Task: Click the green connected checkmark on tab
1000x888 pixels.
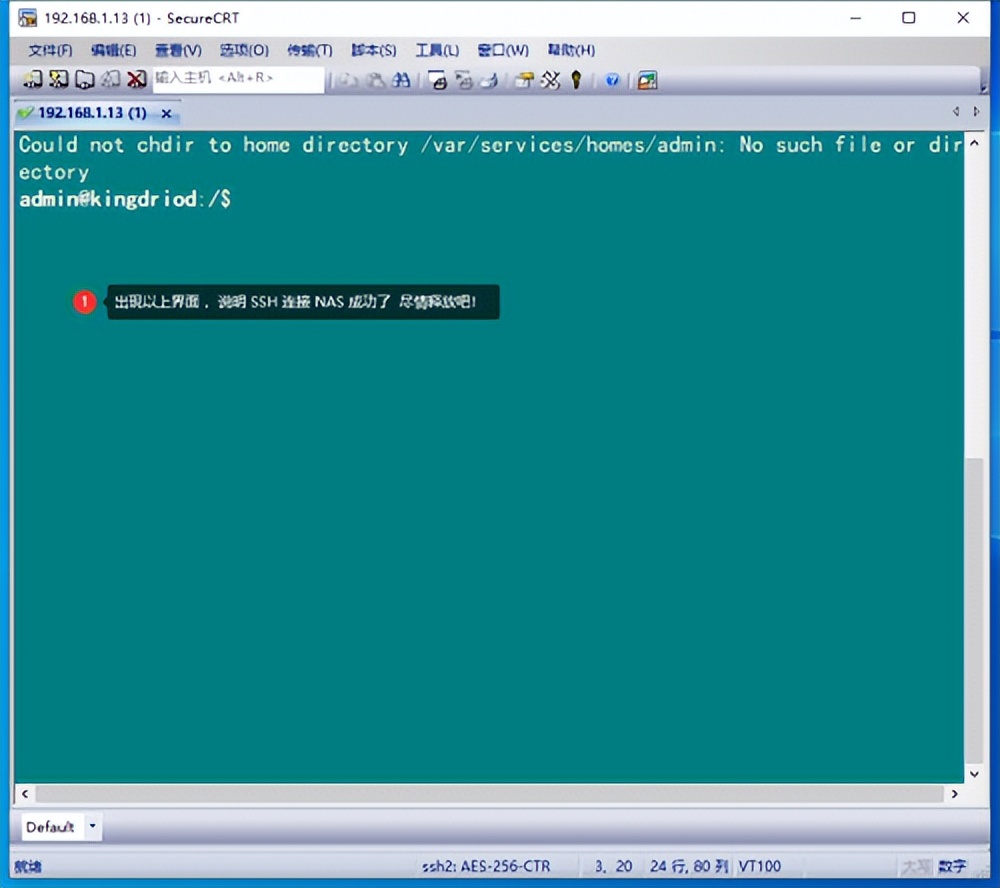Action: click(26, 113)
